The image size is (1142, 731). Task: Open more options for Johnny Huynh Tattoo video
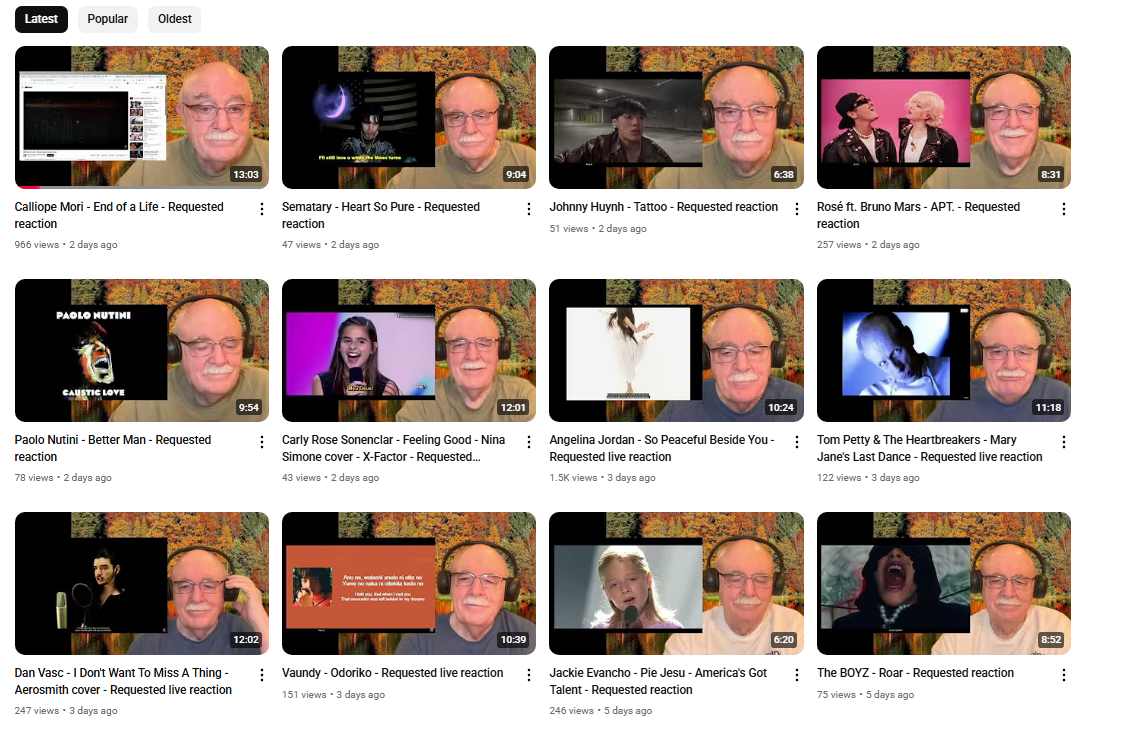(x=797, y=209)
